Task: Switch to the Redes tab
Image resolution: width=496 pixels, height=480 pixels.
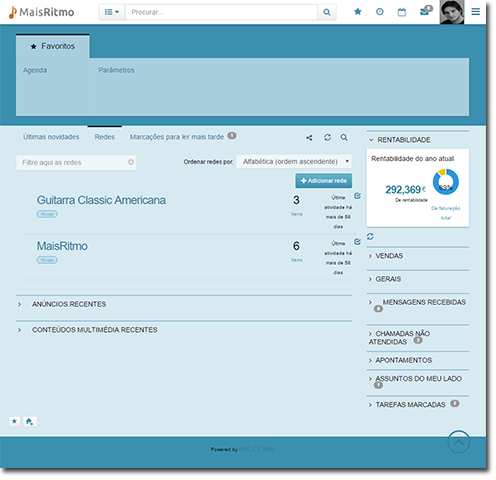Action: pos(105,137)
